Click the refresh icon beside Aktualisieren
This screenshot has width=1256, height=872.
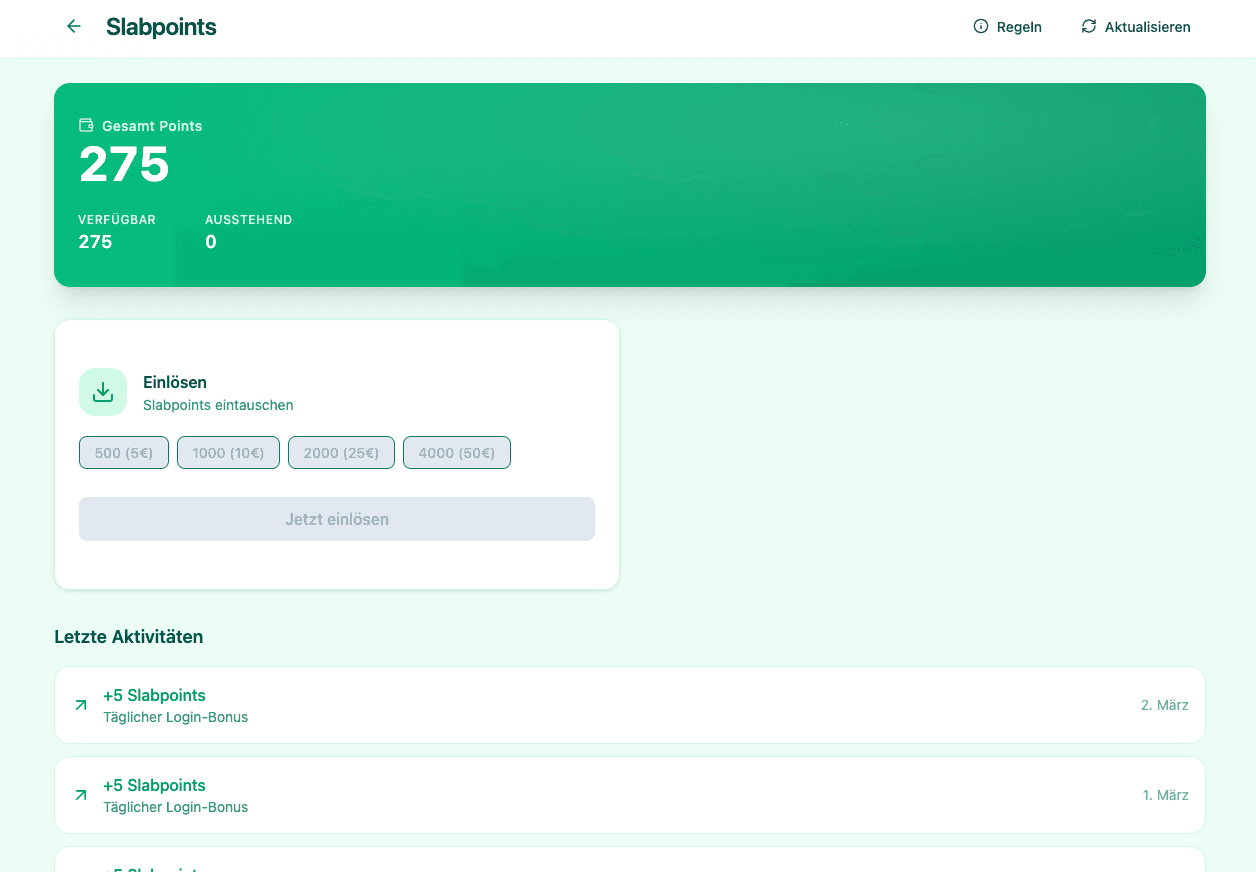point(1088,27)
